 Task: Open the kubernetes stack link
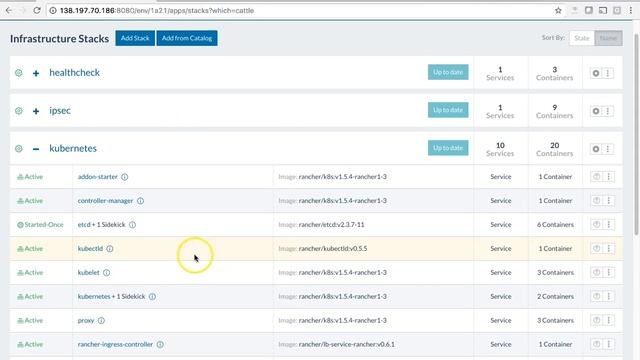point(73,149)
